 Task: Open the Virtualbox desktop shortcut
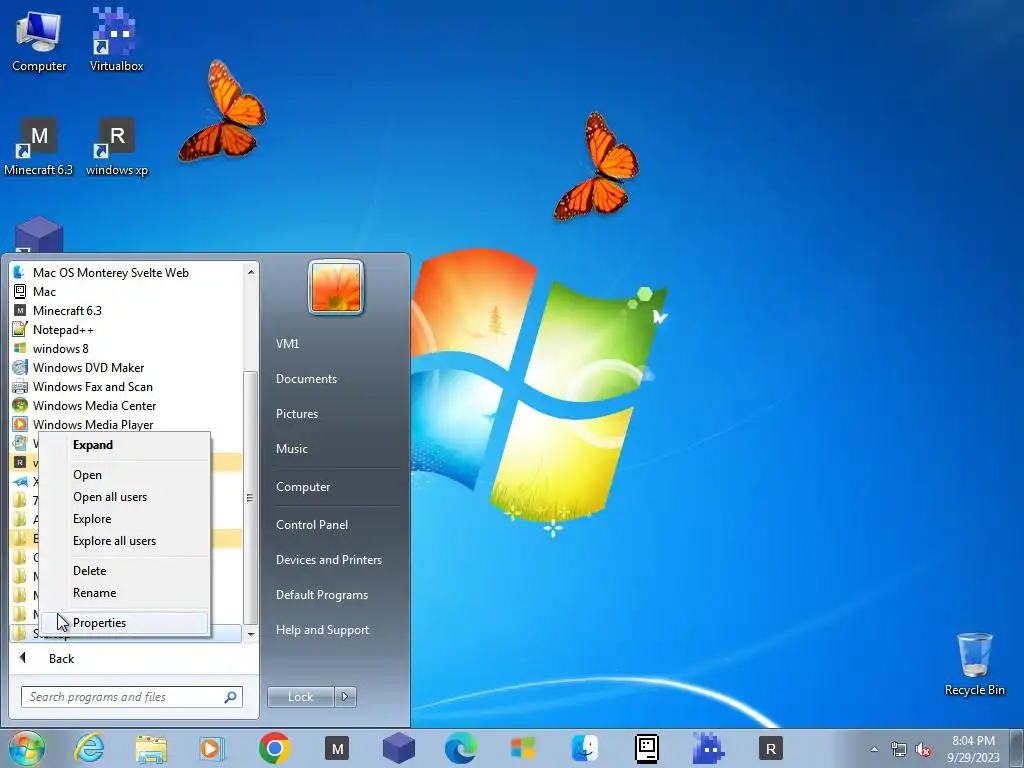(x=116, y=41)
